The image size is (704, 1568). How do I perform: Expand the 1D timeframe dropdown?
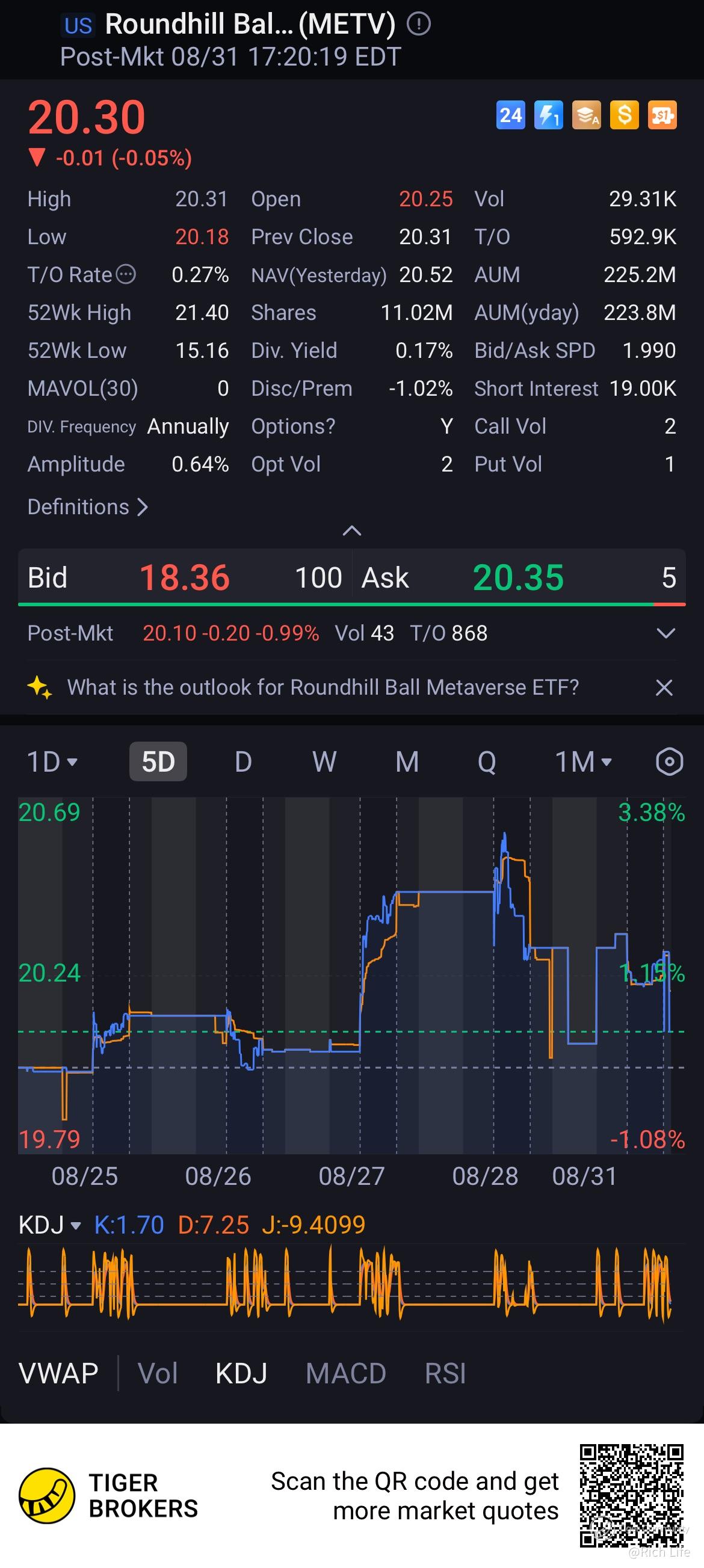click(52, 761)
